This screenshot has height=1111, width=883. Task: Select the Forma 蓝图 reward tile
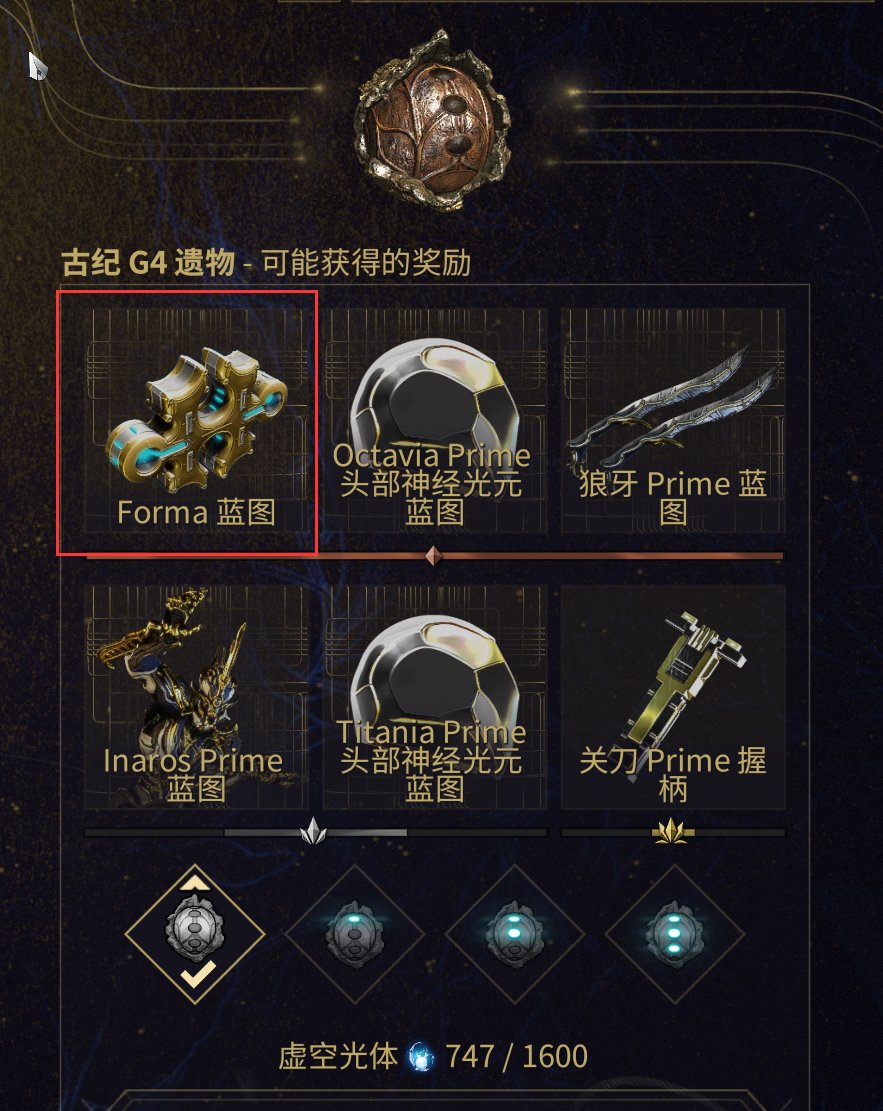coord(196,420)
